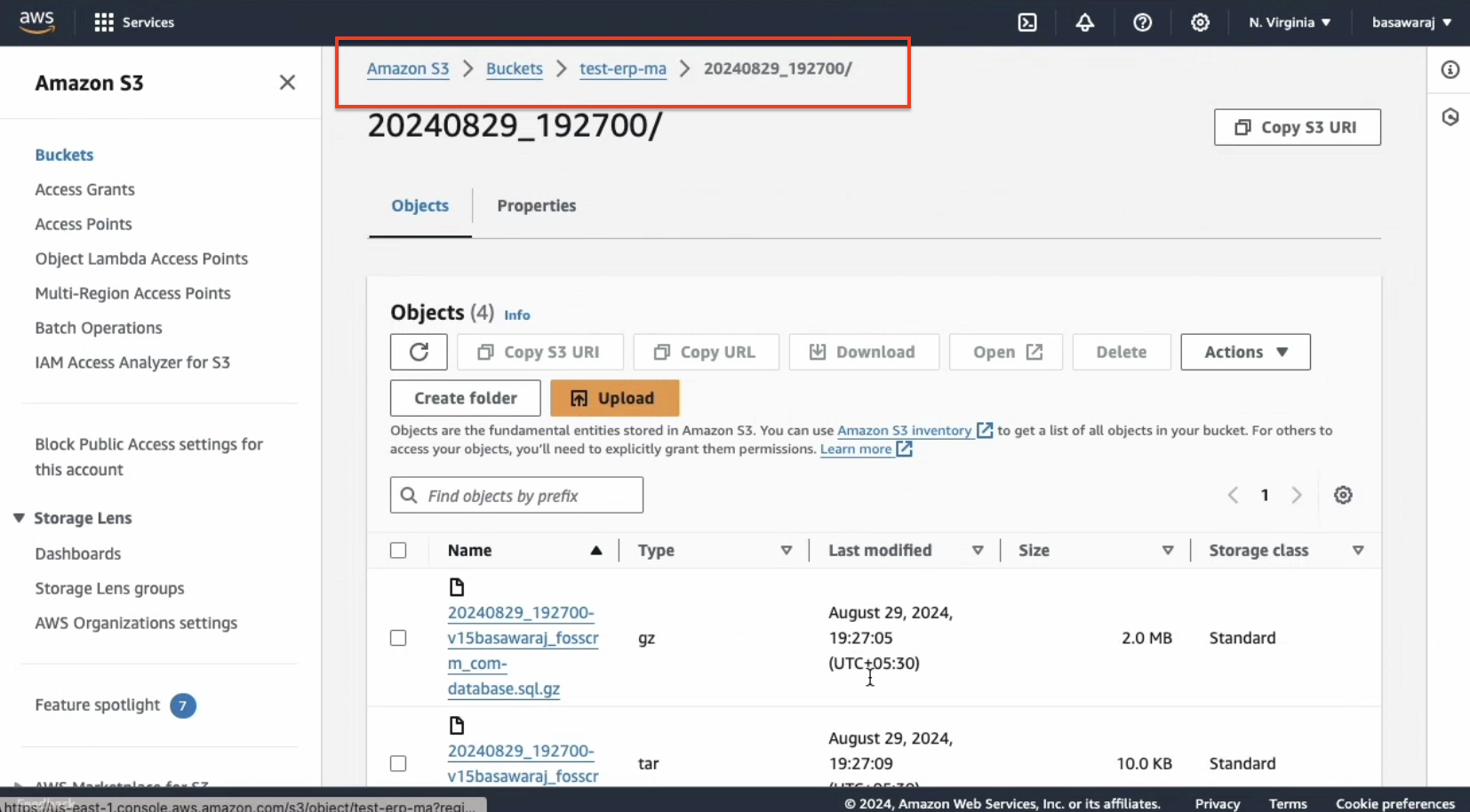The image size is (1470, 812).
Task: Select all objects with header checkbox
Action: [x=398, y=550]
